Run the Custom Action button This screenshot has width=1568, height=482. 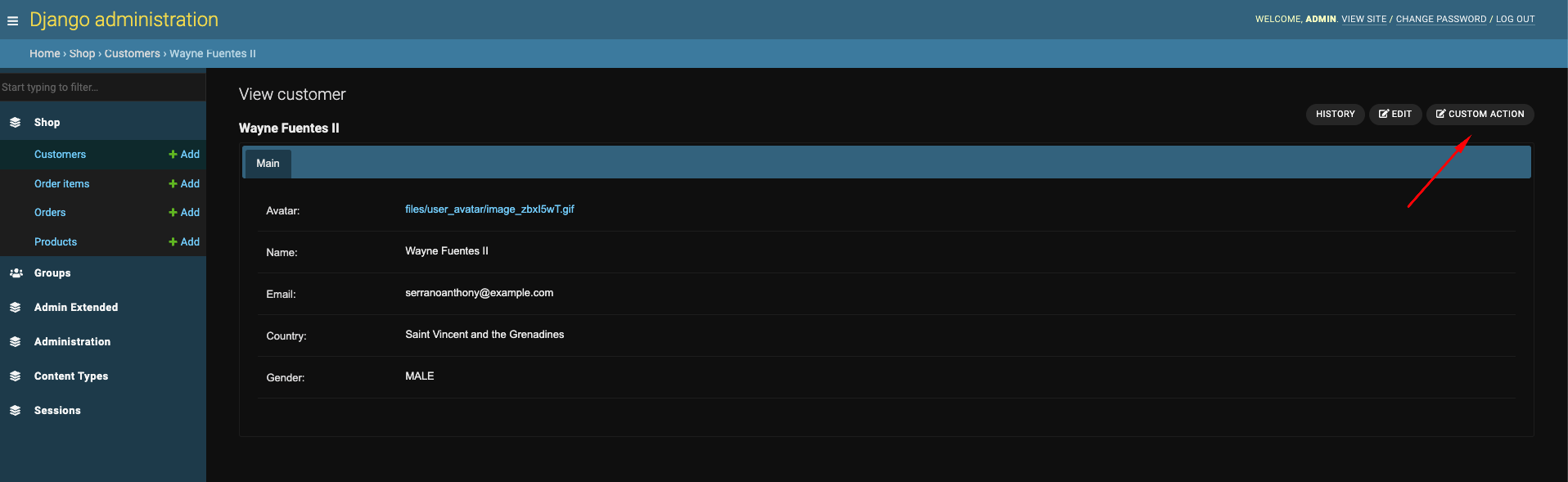tap(1480, 115)
